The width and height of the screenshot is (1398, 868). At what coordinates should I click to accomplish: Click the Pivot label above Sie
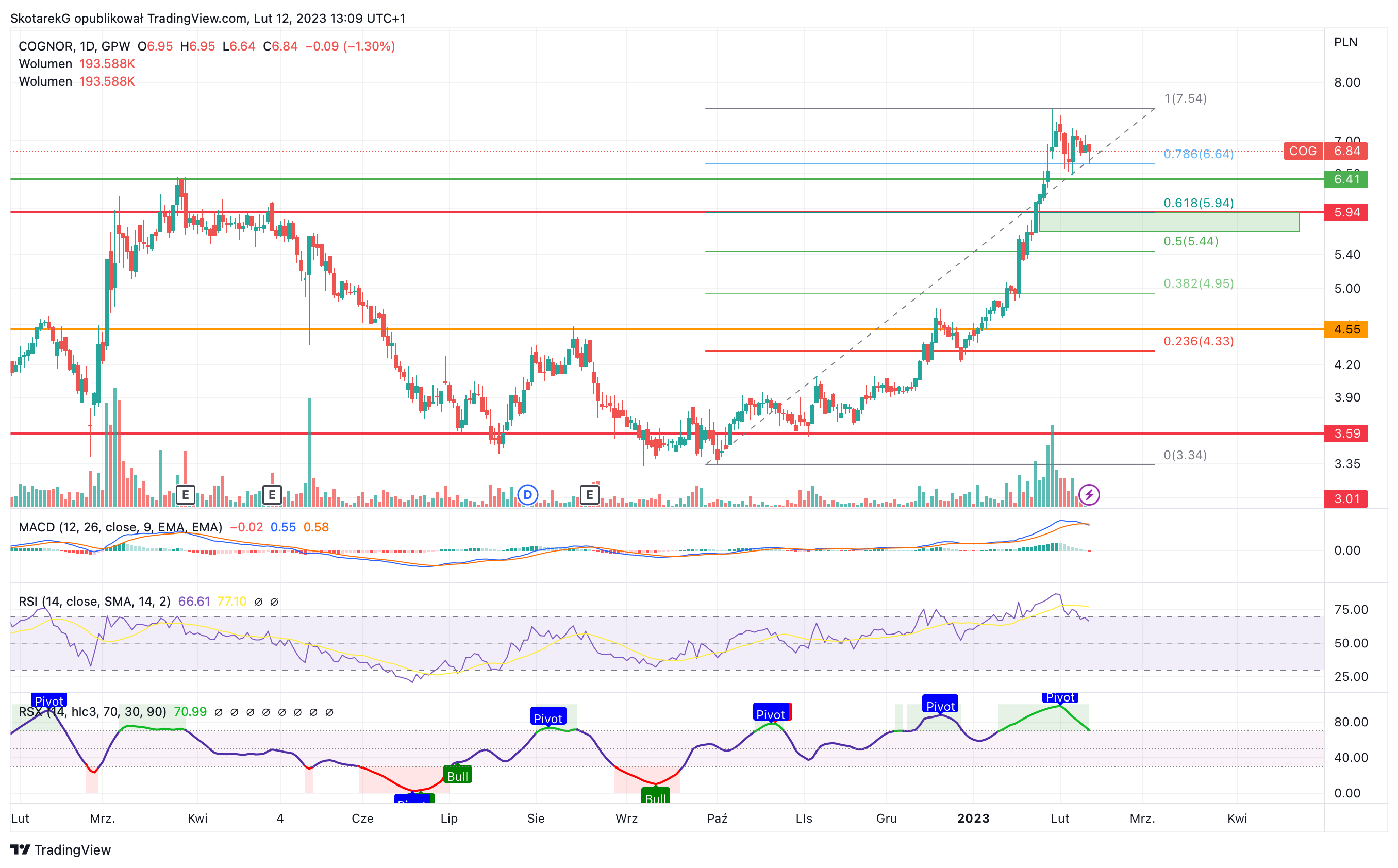pyautogui.click(x=548, y=717)
